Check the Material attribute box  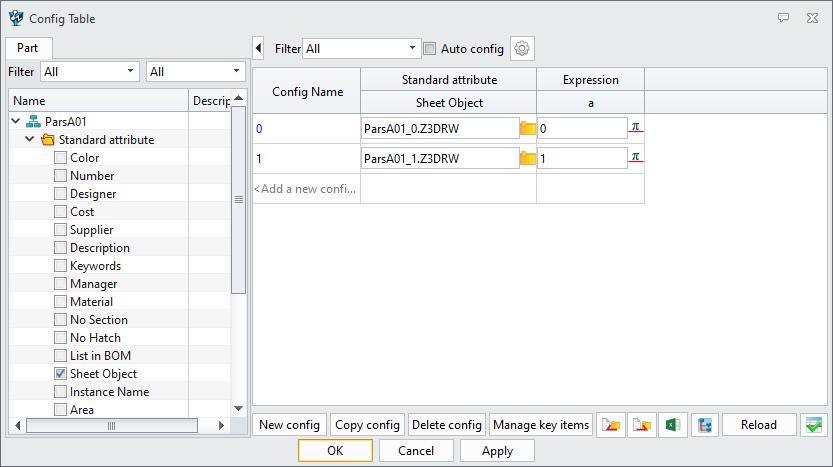(x=61, y=302)
